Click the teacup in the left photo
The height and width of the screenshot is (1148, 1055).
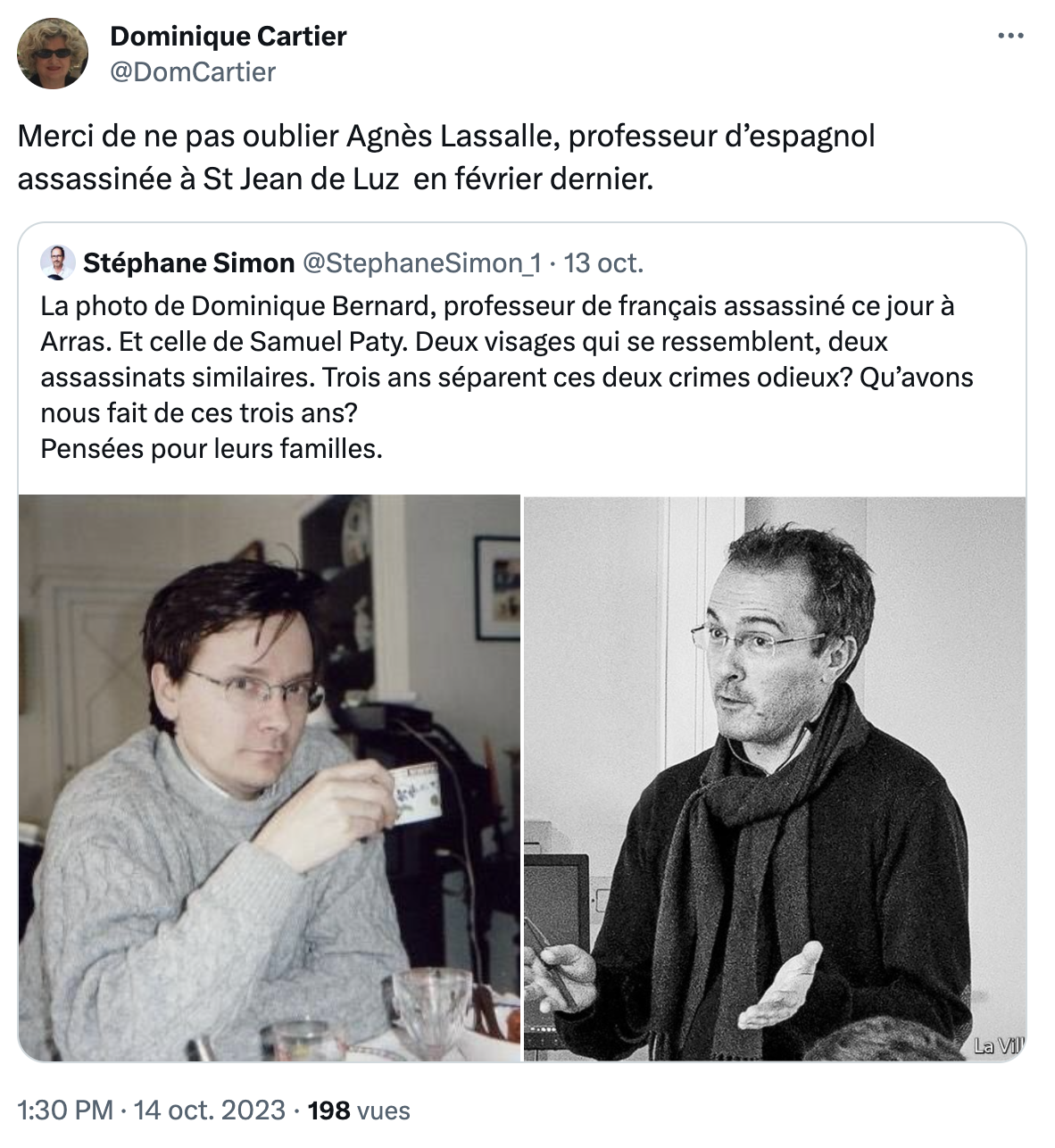click(416, 792)
